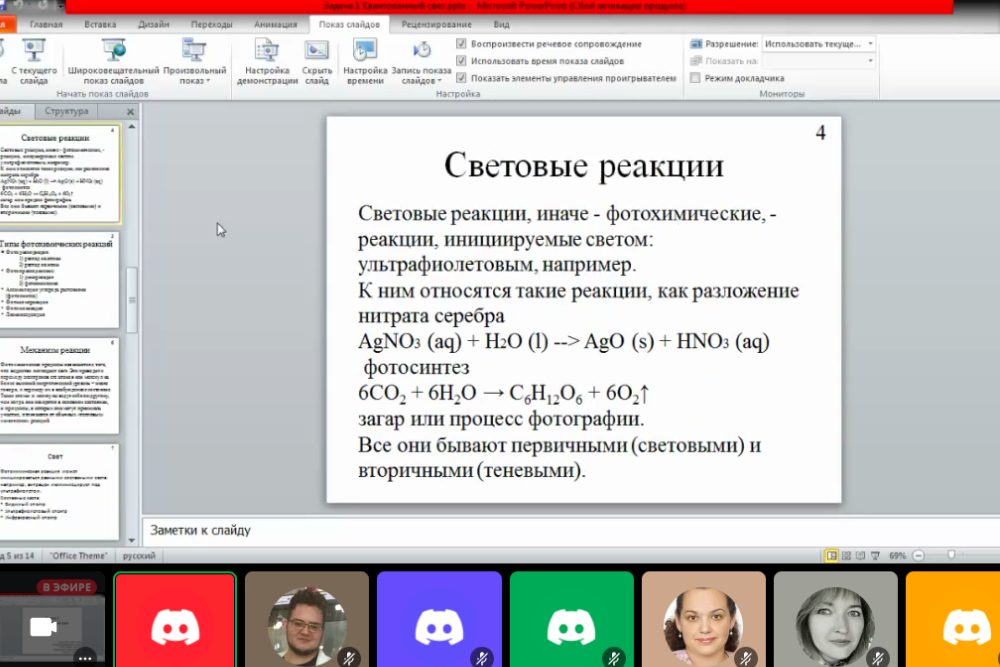Click the 69% zoom level button
The height and width of the screenshot is (667, 1000).
pyautogui.click(x=897, y=555)
